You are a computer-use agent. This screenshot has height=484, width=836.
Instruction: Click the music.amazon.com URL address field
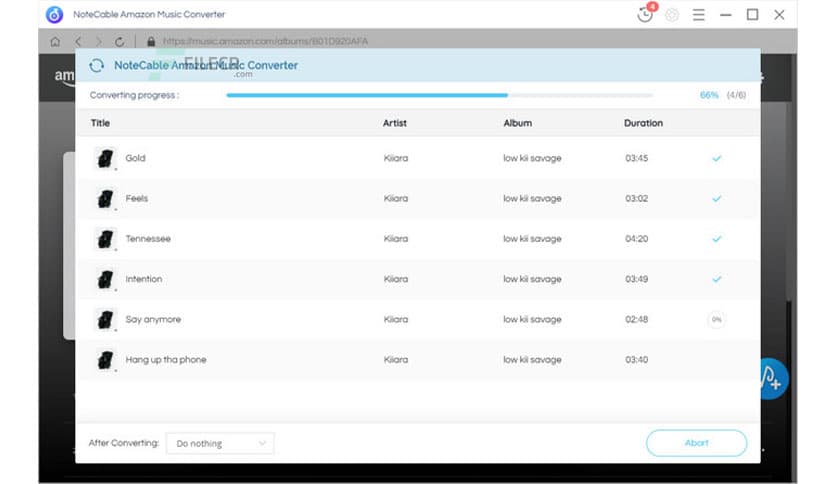pyautogui.click(x=265, y=41)
